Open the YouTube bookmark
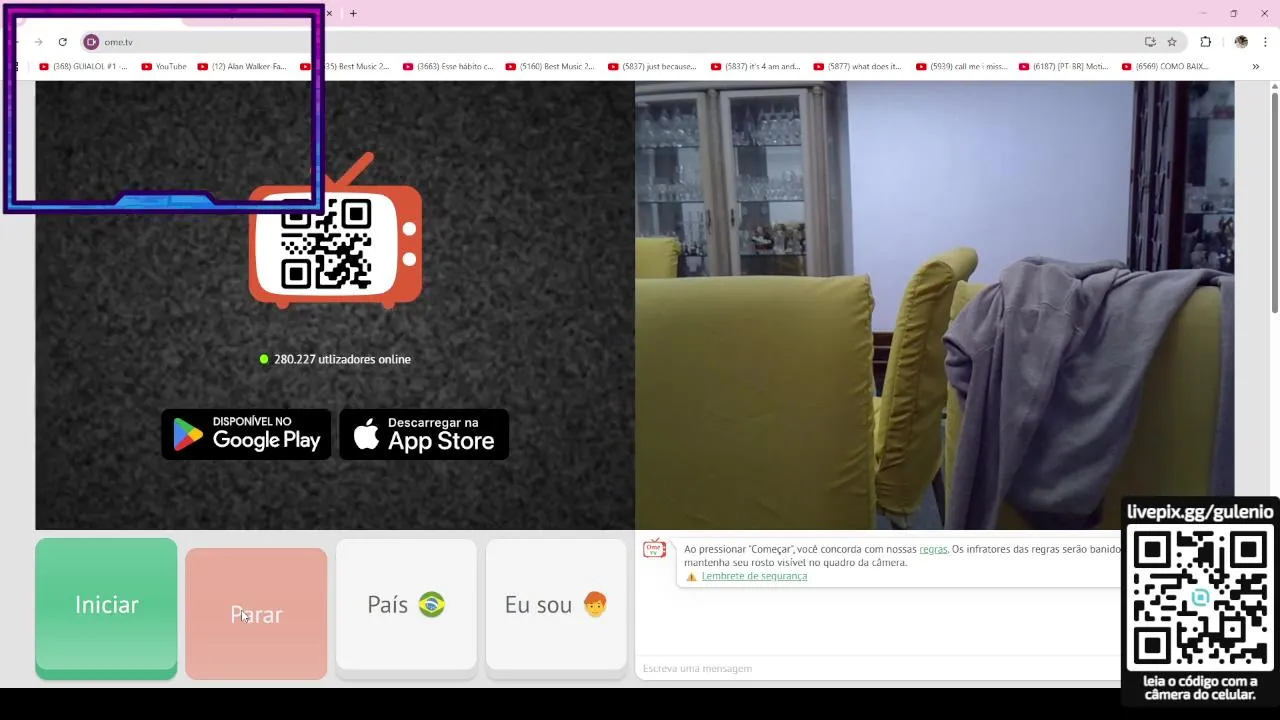1280x720 pixels. 164,67
